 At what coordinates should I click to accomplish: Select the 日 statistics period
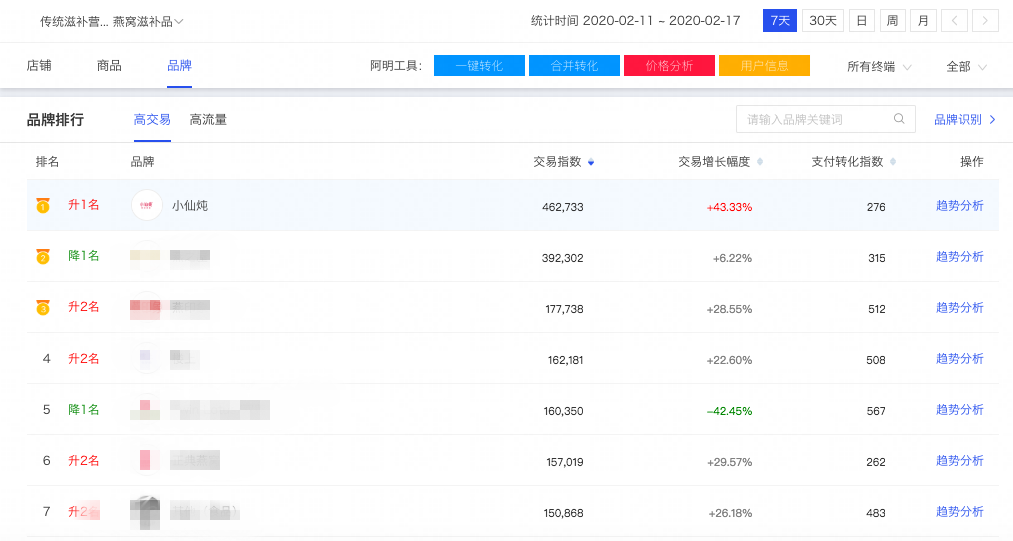pyautogui.click(x=861, y=21)
